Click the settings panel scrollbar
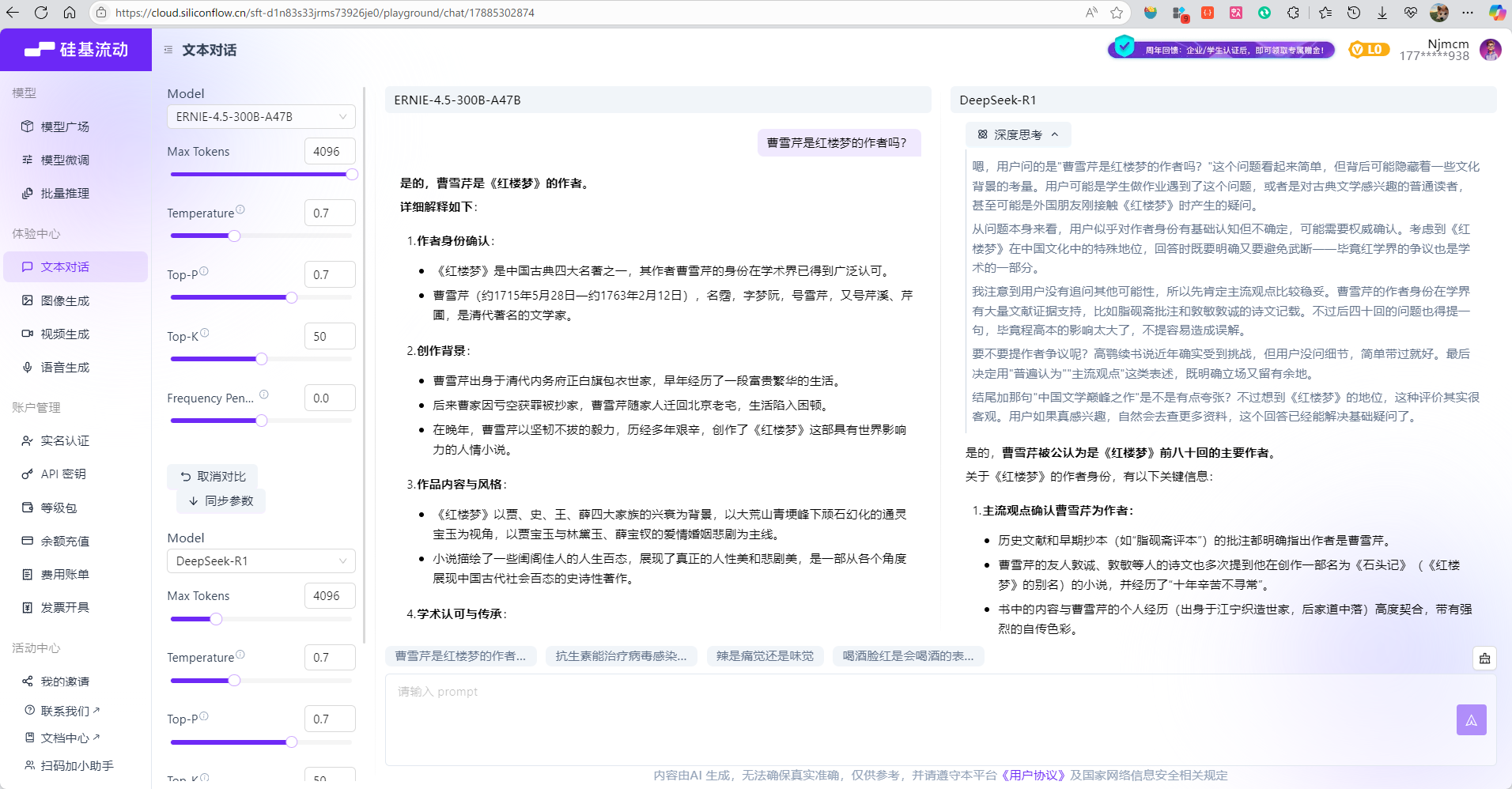Image resolution: width=1512 pixels, height=789 pixels. point(364,364)
